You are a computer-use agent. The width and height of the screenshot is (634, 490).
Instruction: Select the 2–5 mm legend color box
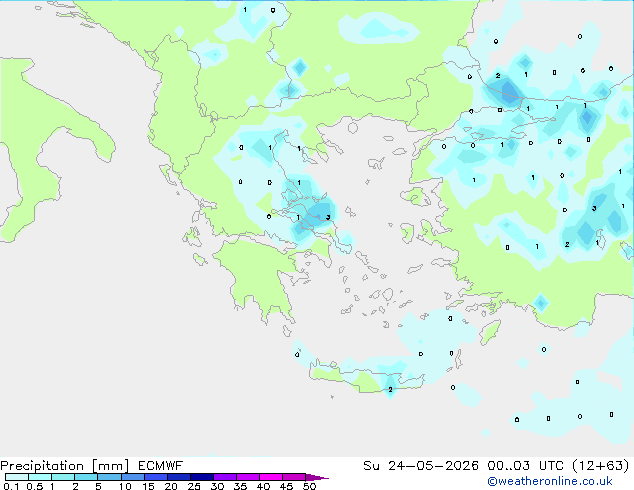pos(86,477)
